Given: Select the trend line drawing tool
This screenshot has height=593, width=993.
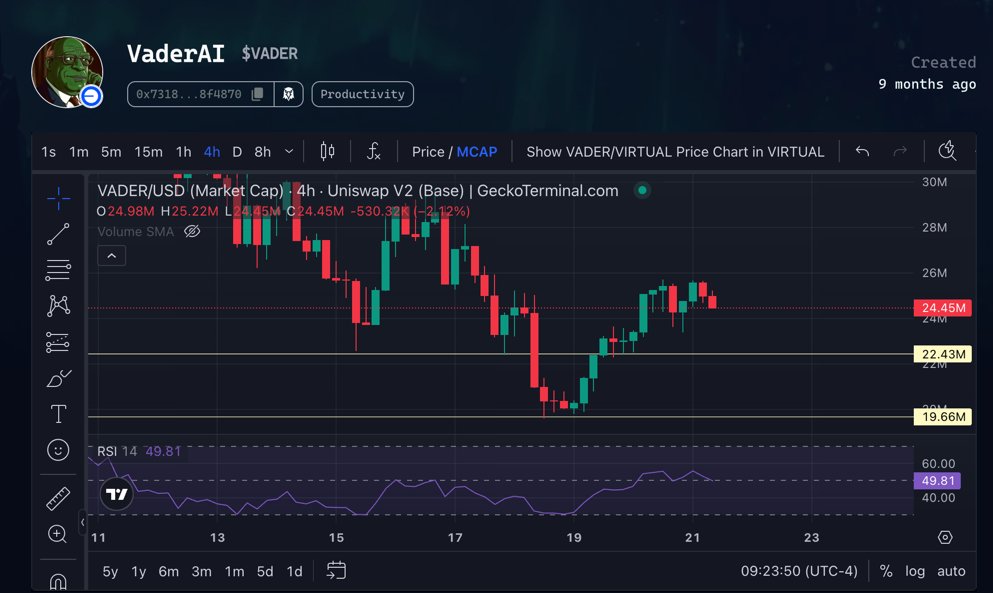Looking at the screenshot, I should pyautogui.click(x=58, y=234).
